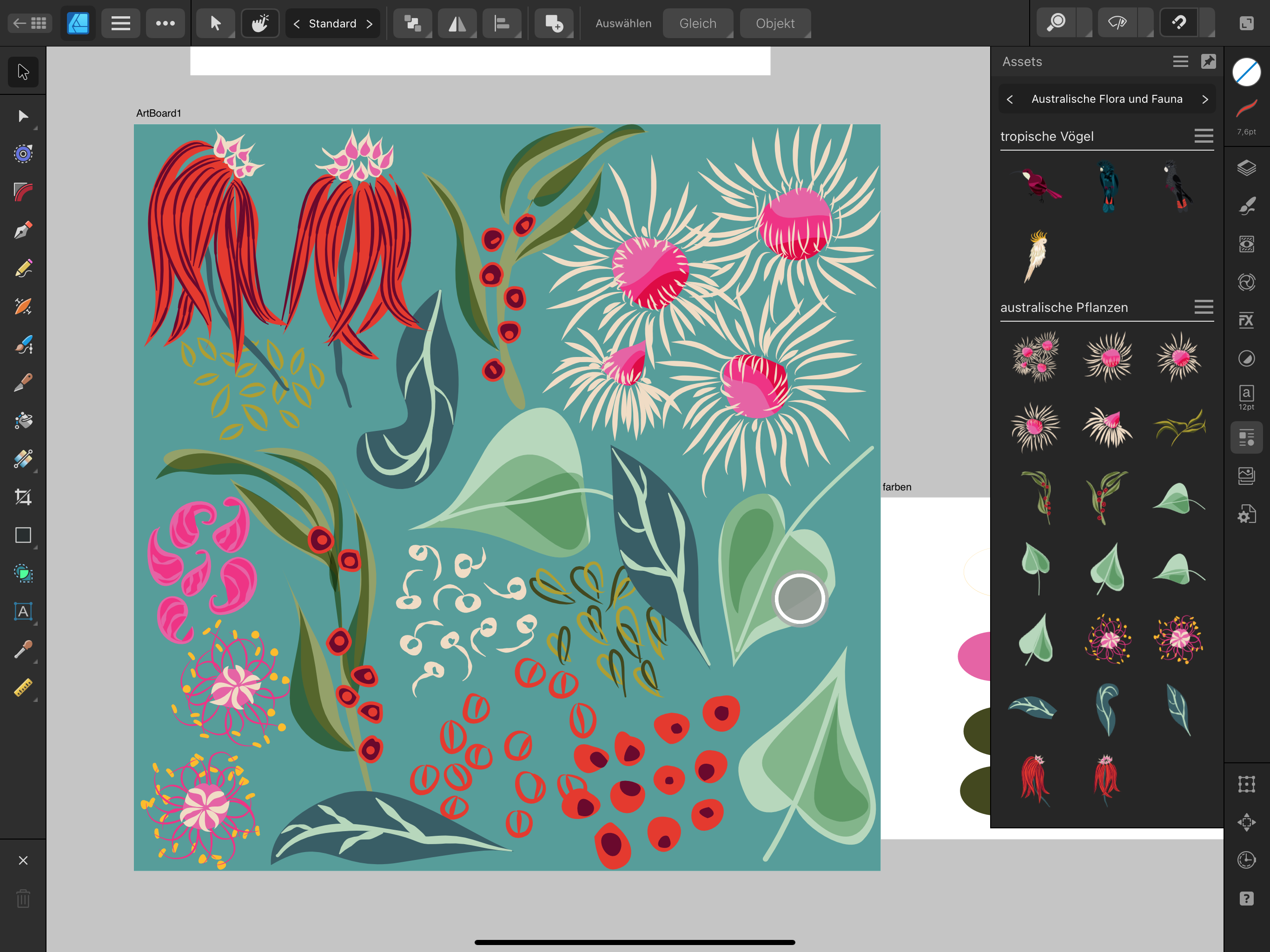This screenshot has width=1270, height=952.
Task: Open the Brushes studio
Action: point(1246,206)
